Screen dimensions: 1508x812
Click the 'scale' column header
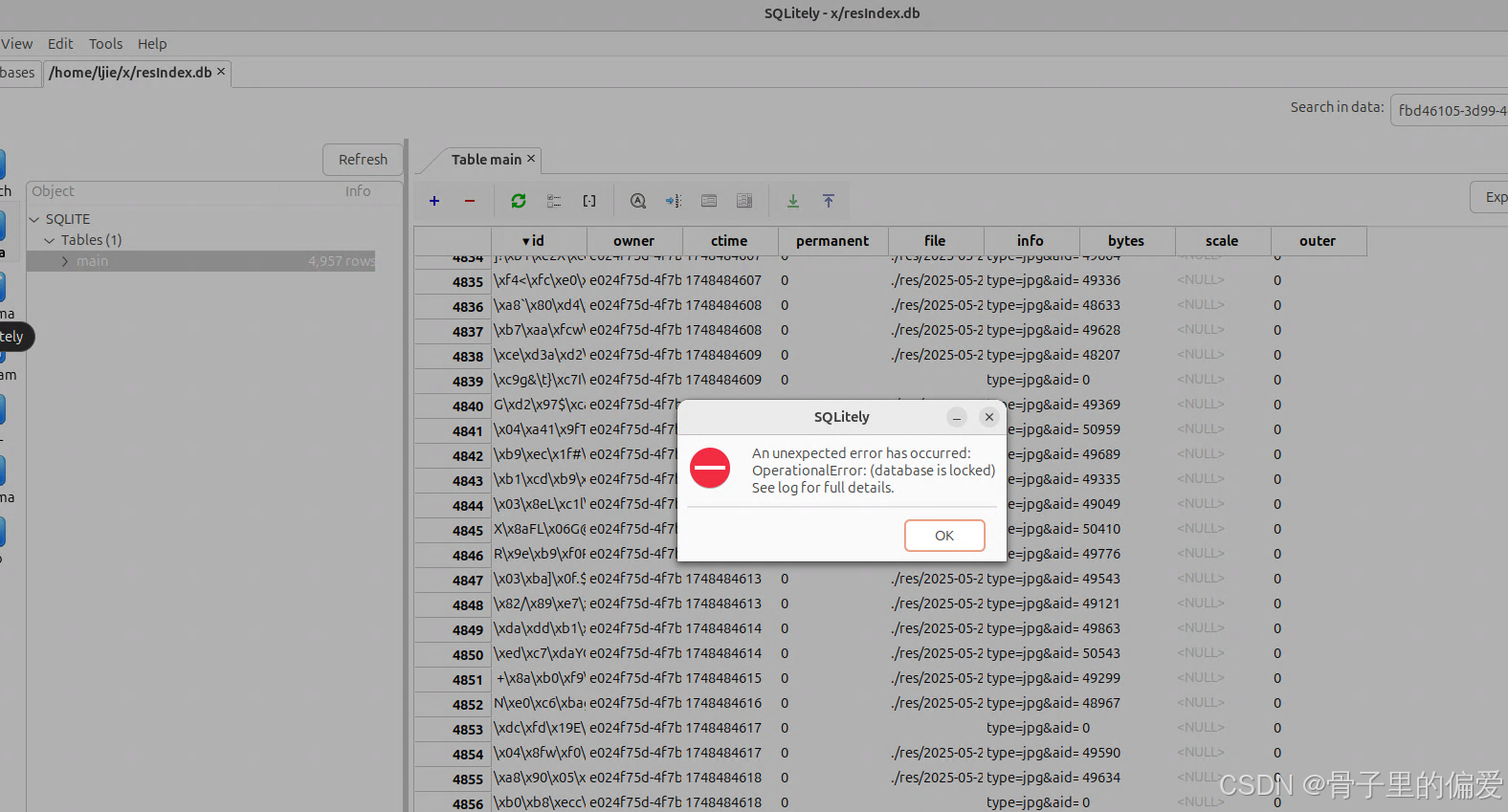click(1223, 241)
